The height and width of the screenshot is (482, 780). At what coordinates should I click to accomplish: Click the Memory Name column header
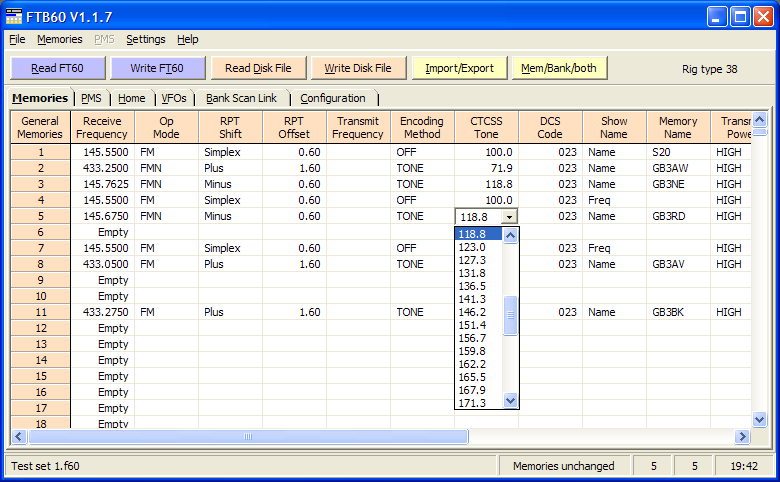pyautogui.click(x=678, y=127)
